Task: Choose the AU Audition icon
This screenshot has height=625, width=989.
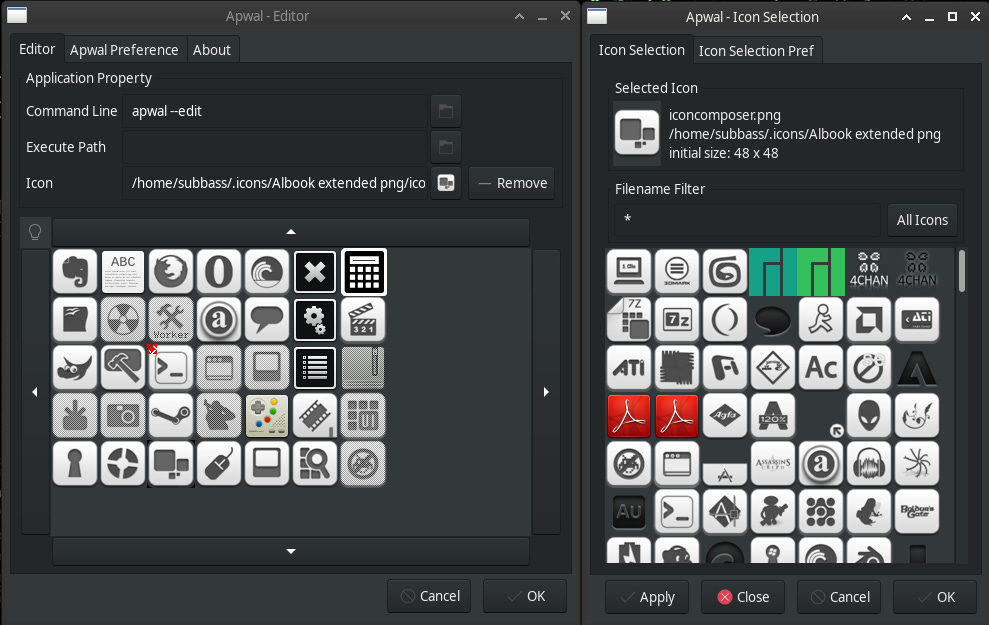Action: pyautogui.click(x=629, y=511)
